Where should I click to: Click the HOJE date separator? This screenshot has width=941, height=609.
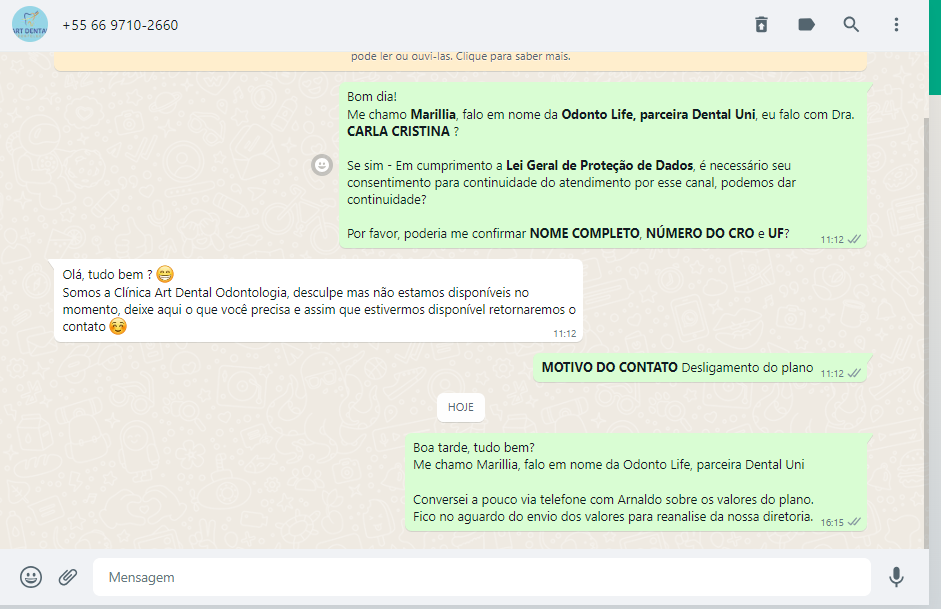point(460,407)
